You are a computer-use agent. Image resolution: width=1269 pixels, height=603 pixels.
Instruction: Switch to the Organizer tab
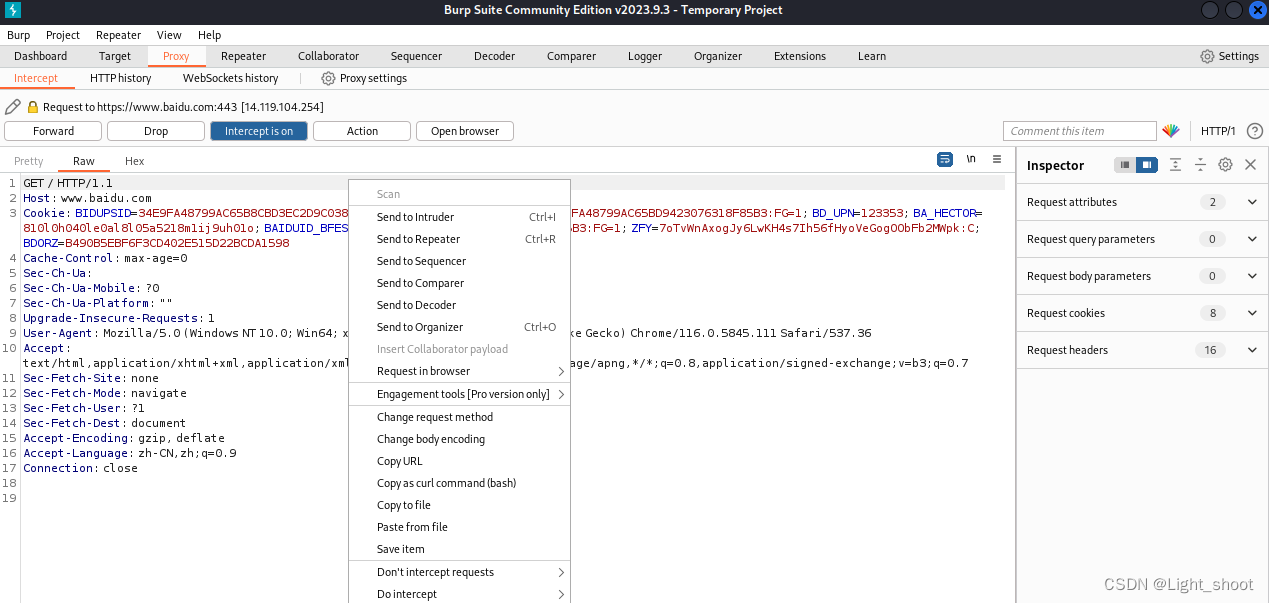click(x=718, y=56)
